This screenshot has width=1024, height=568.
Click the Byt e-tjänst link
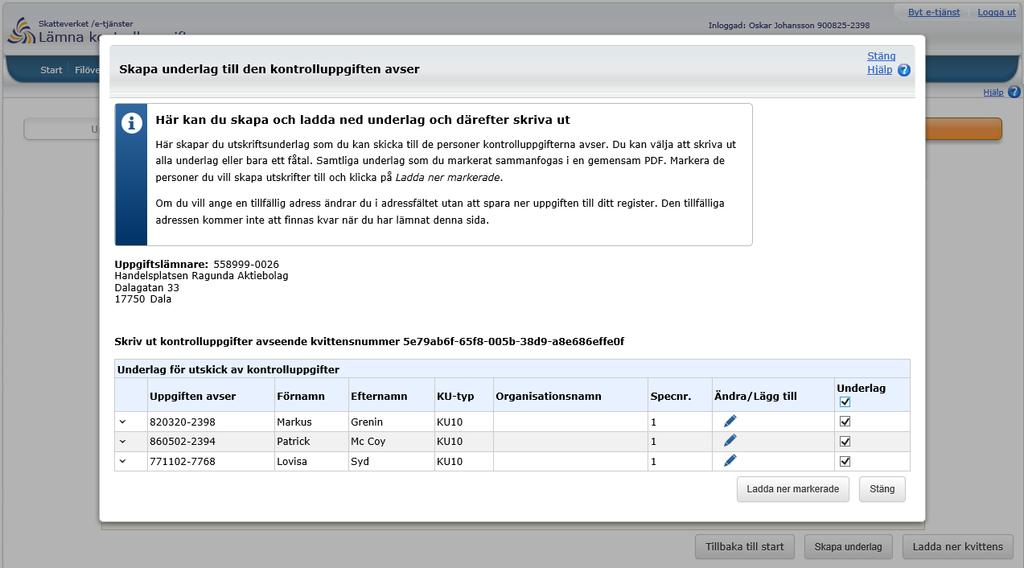tap(934, 12)
